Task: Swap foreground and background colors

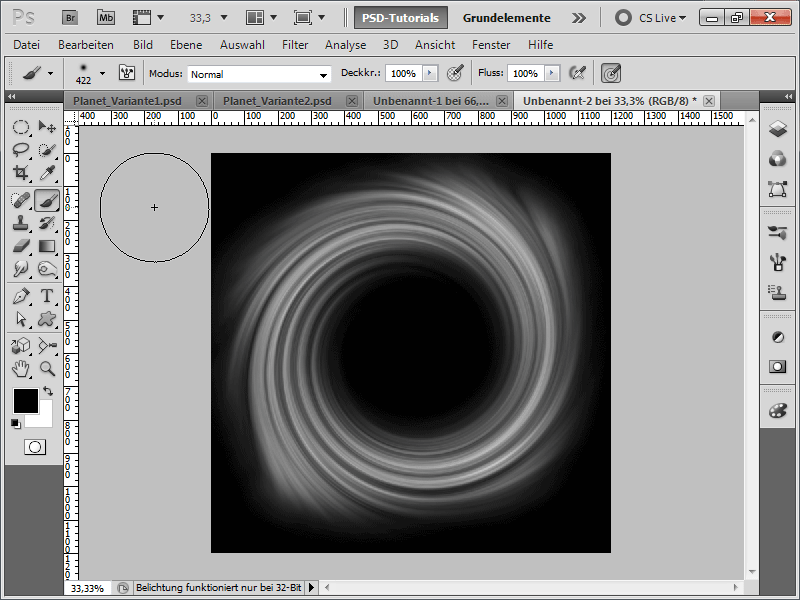Action: [x=48, y=391]
